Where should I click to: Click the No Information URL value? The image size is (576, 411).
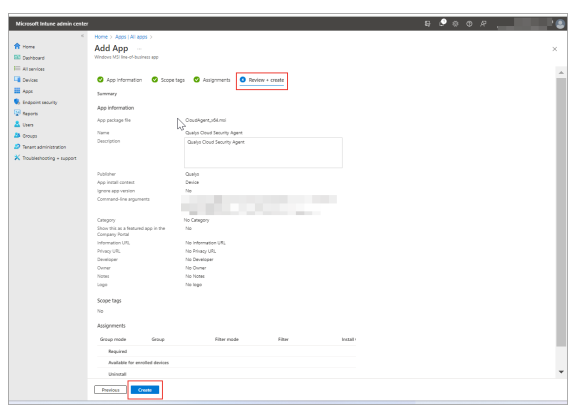[205, 243]
